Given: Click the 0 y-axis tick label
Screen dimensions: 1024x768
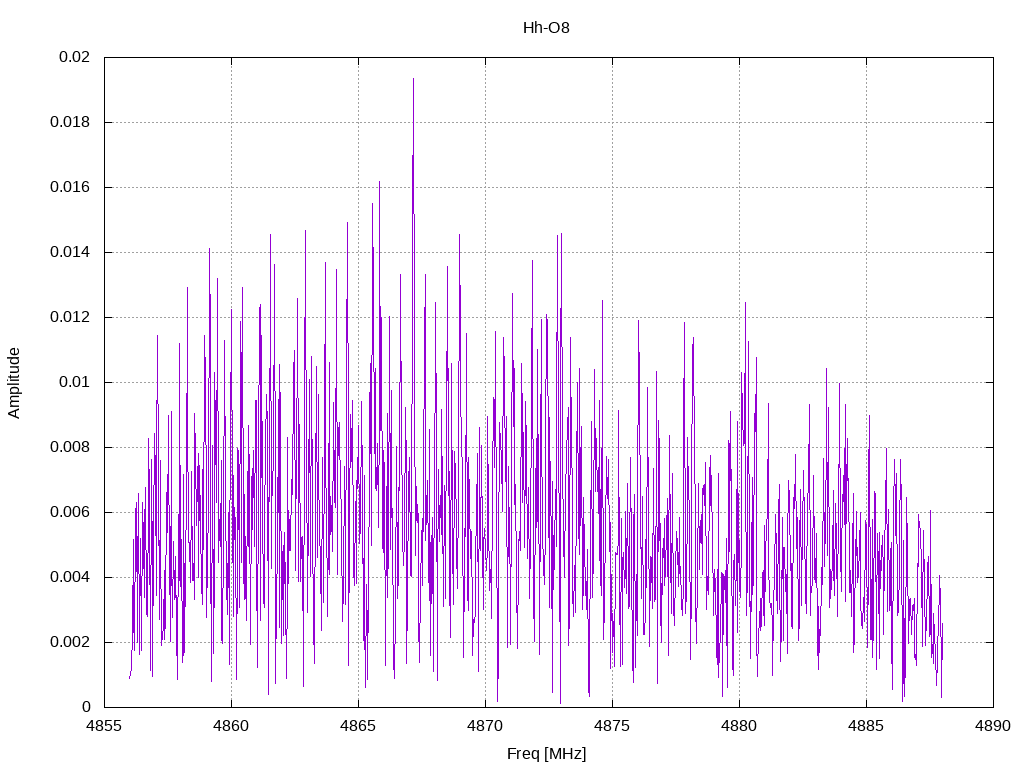Looking at the screenshot, I should tap(86, 707).
